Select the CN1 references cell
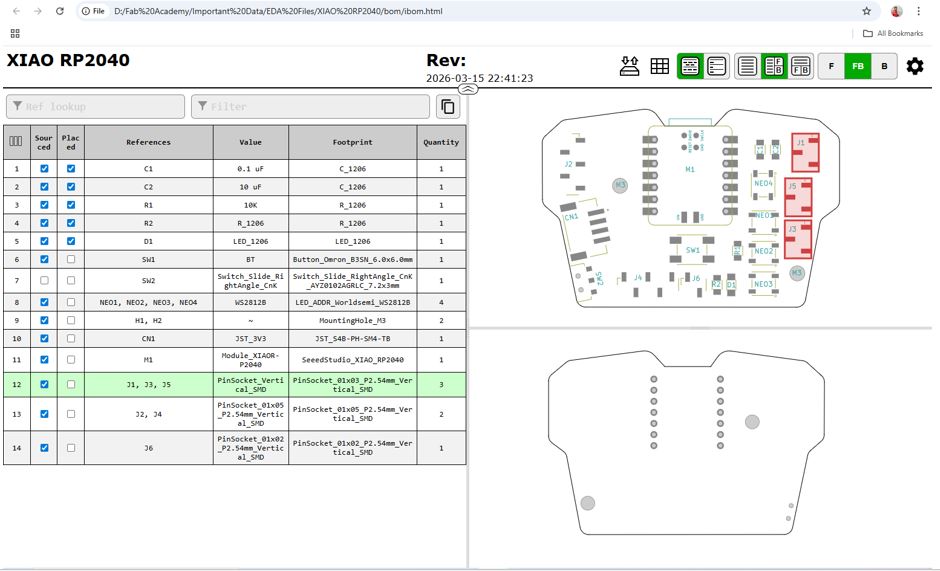Image resolution: width=940 pixels, height=571 pixels. (149, 338)
